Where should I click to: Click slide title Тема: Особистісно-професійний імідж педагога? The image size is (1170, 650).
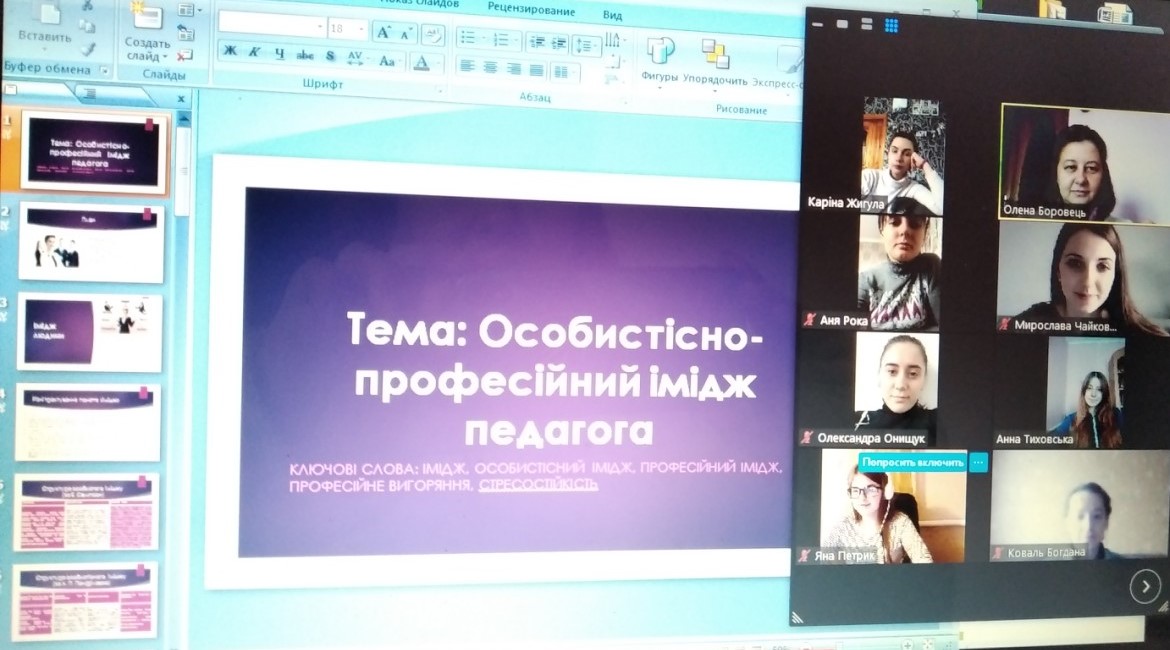pos(555,379)
